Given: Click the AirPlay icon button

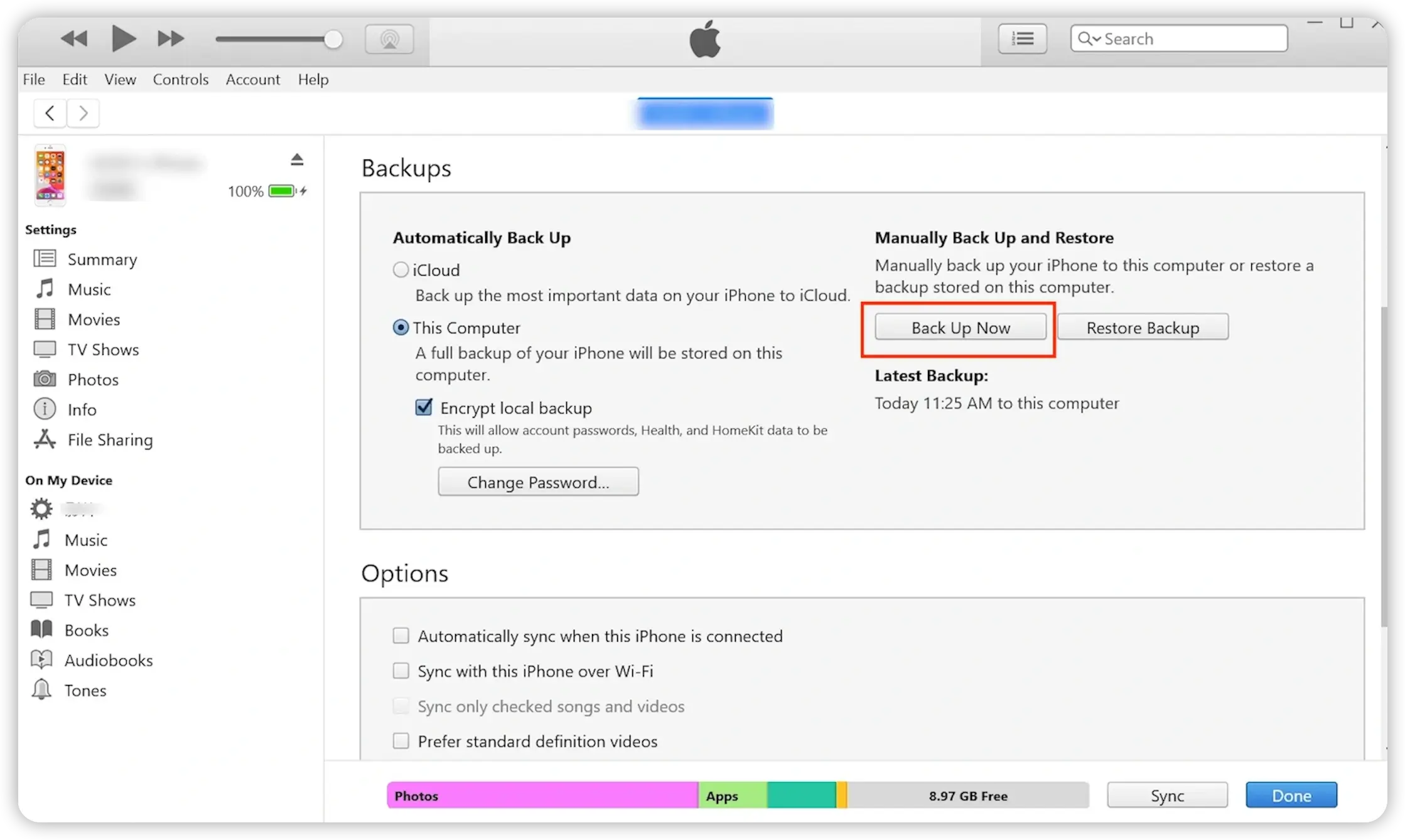Looking at the screenshot, I should 389,39.
